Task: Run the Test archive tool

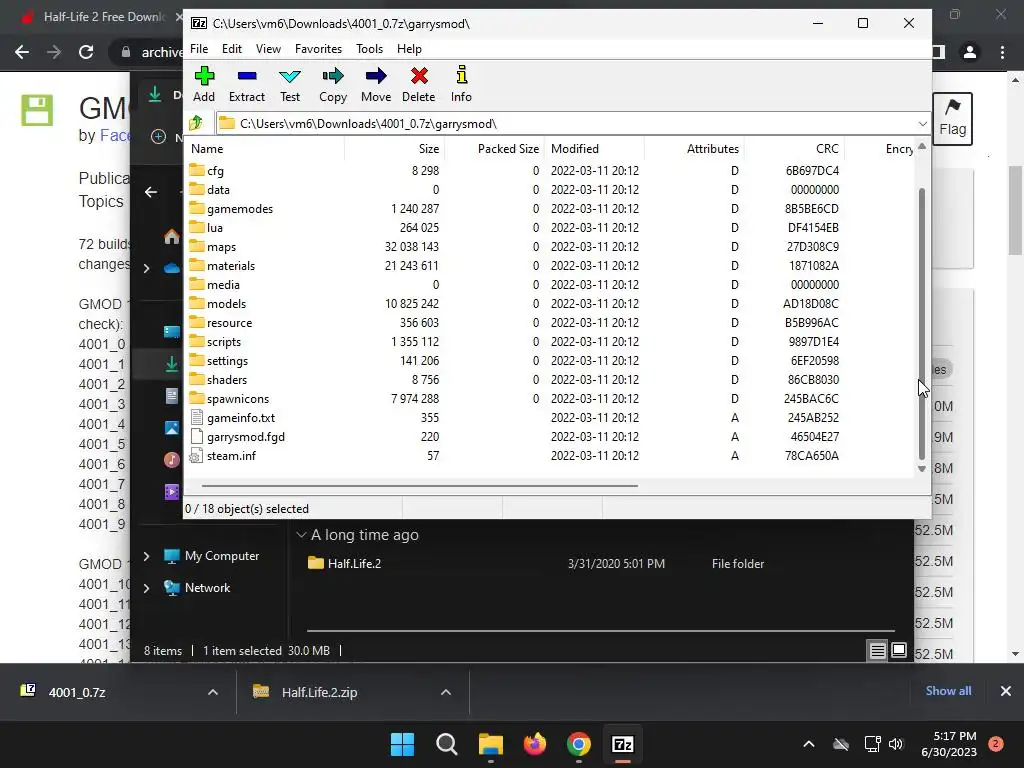Action: point(290,84)
